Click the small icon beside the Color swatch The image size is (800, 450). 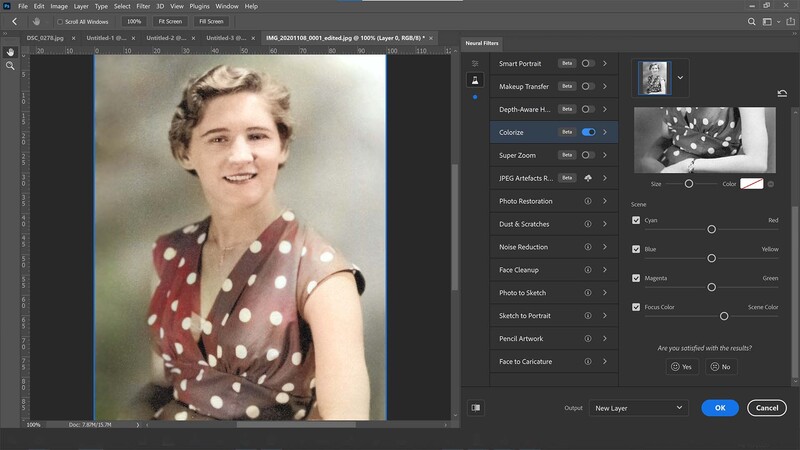(x=771, y=184)
